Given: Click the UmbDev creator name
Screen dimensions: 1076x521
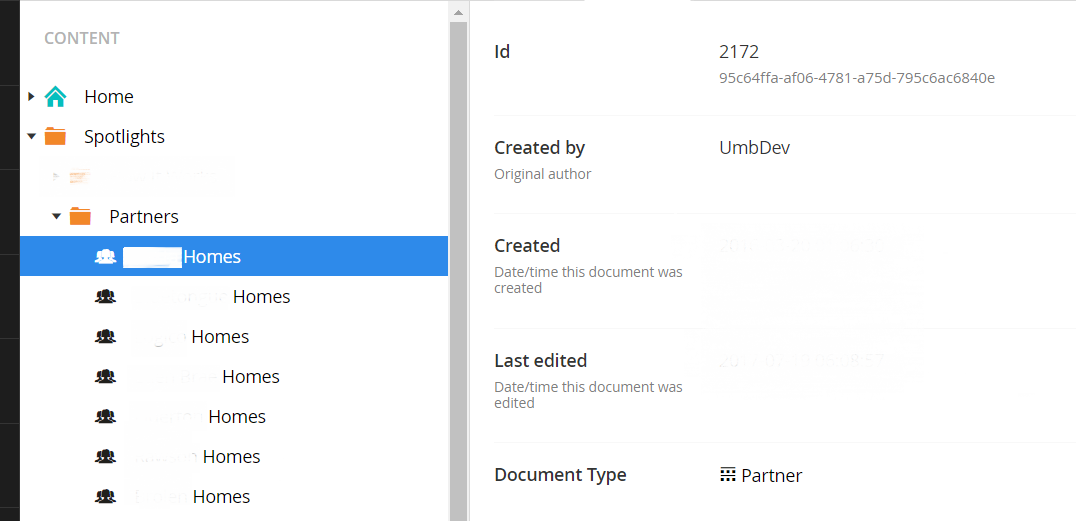Looking at the screenshot, I should tap(754, 148).
